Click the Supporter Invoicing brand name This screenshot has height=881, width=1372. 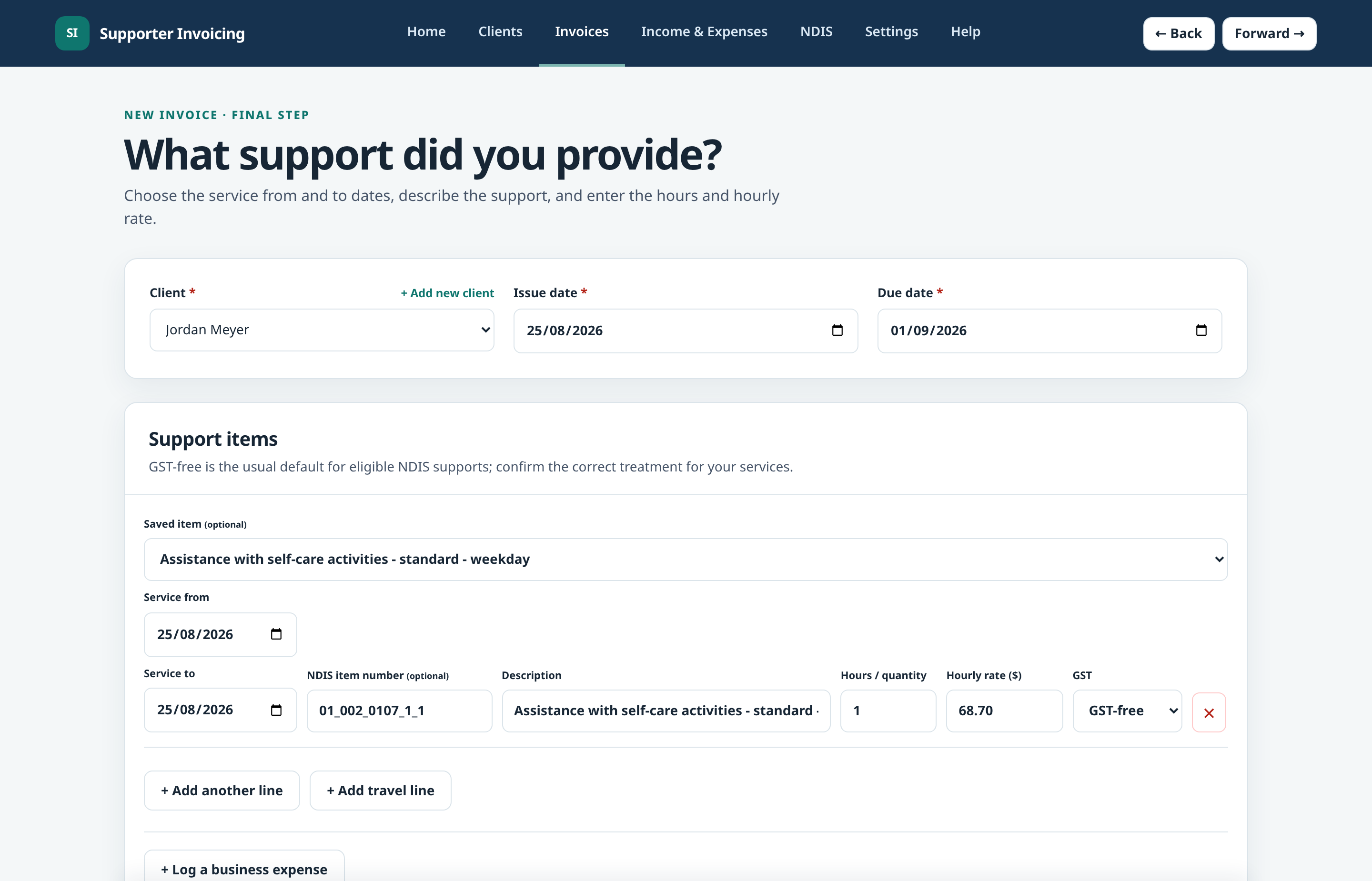171,33
